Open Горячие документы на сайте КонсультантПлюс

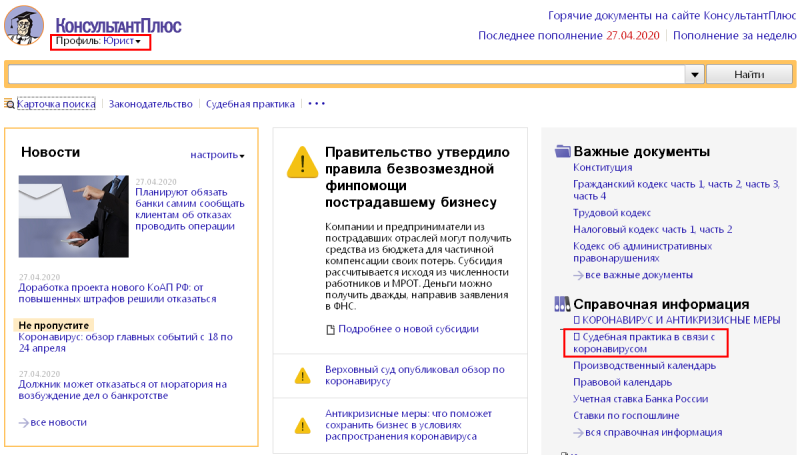(672, 16)
